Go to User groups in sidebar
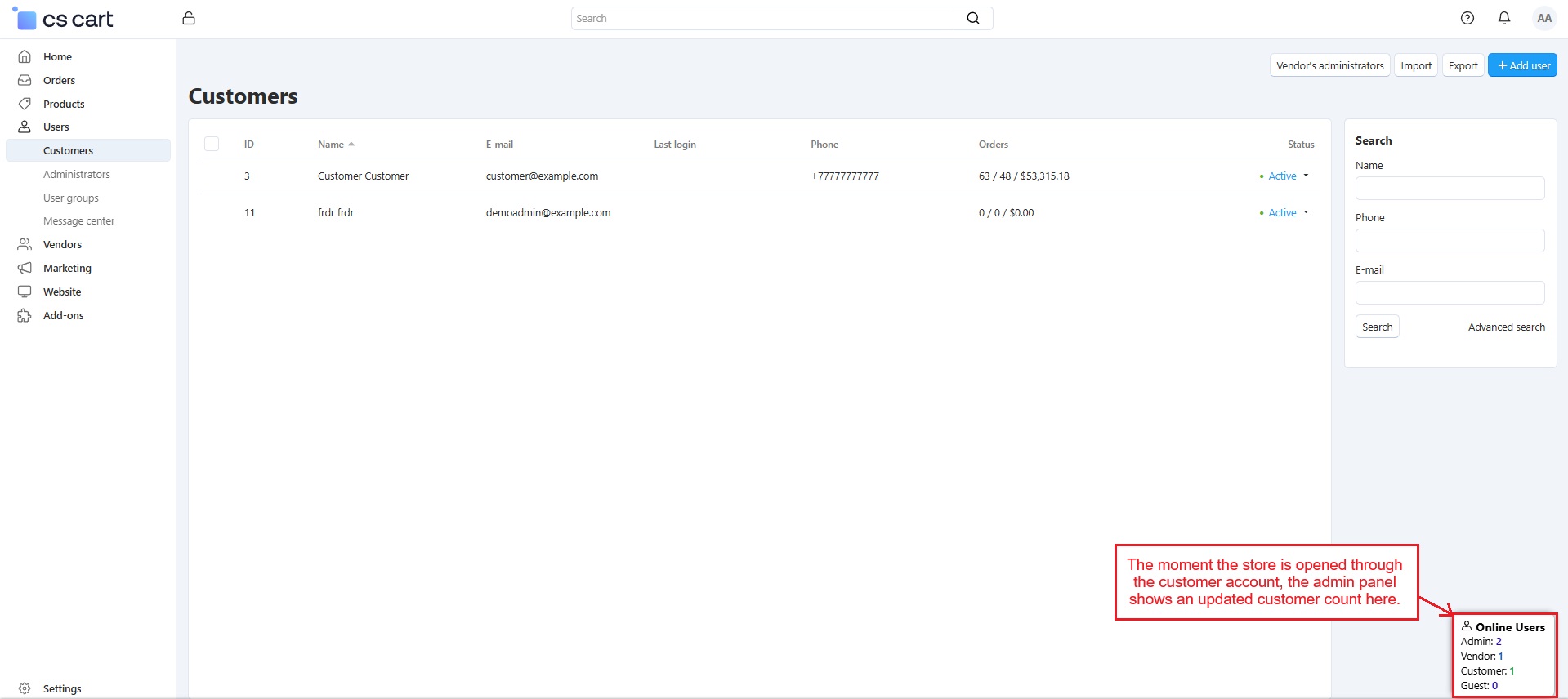This screenshot has width=1568, height=699. [71, 198]
